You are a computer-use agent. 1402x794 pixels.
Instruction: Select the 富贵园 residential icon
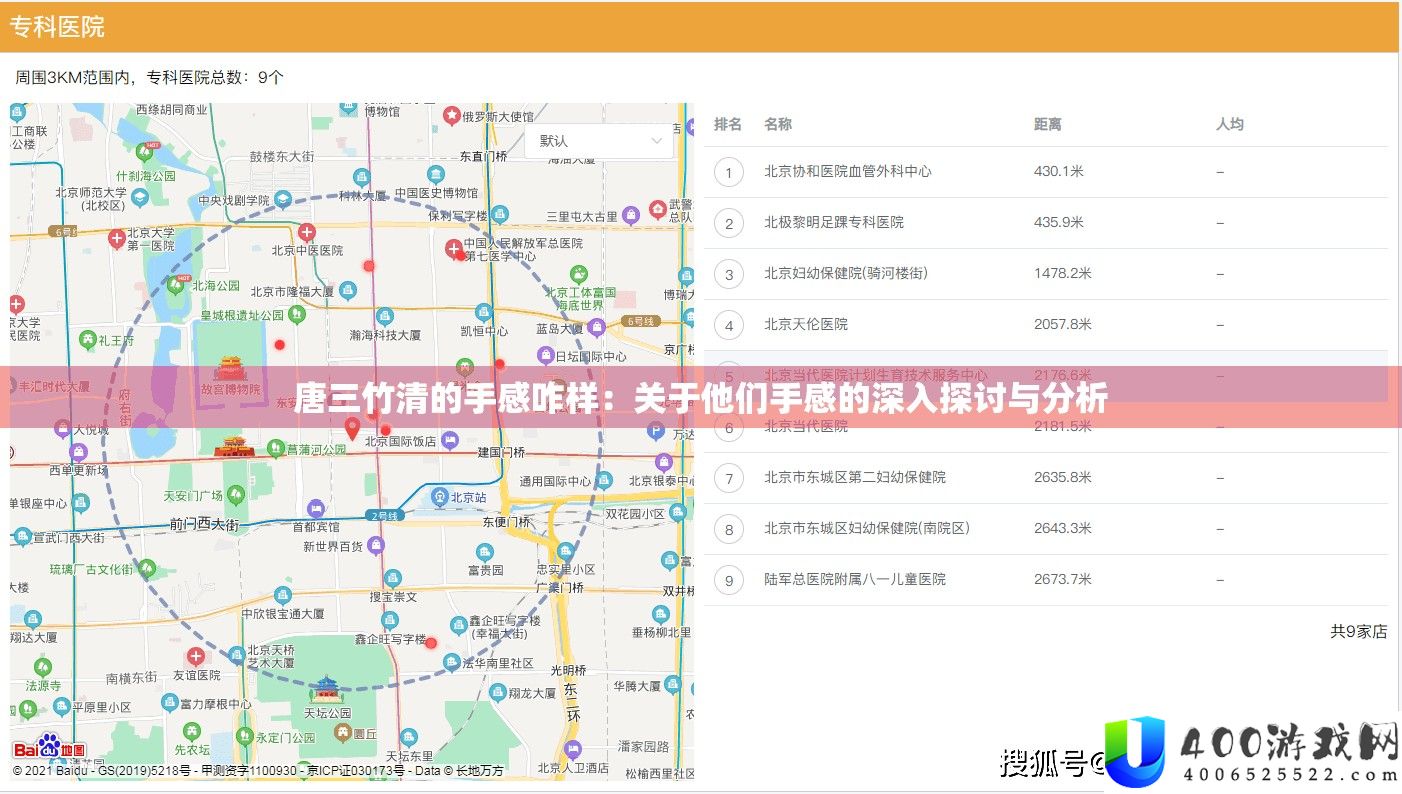[485, 552]
